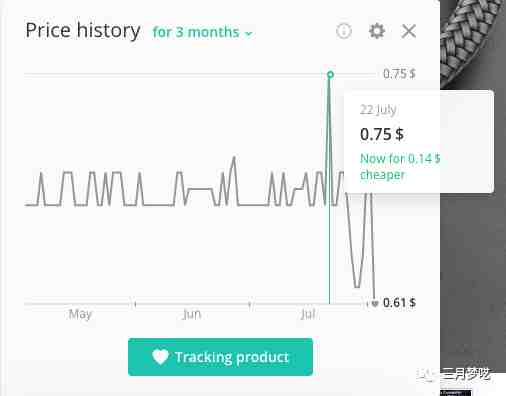The width and height of the screenshot is (506, 396).
Task: Close the price history panel
Action: [x=409, y=31]
